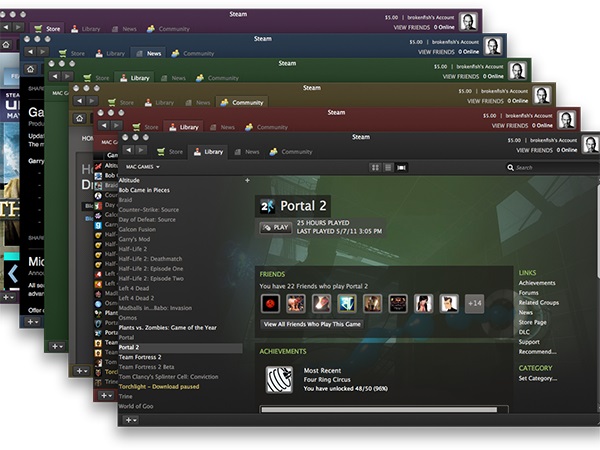Open Community tab in olive Steam window

click(242, 103)
